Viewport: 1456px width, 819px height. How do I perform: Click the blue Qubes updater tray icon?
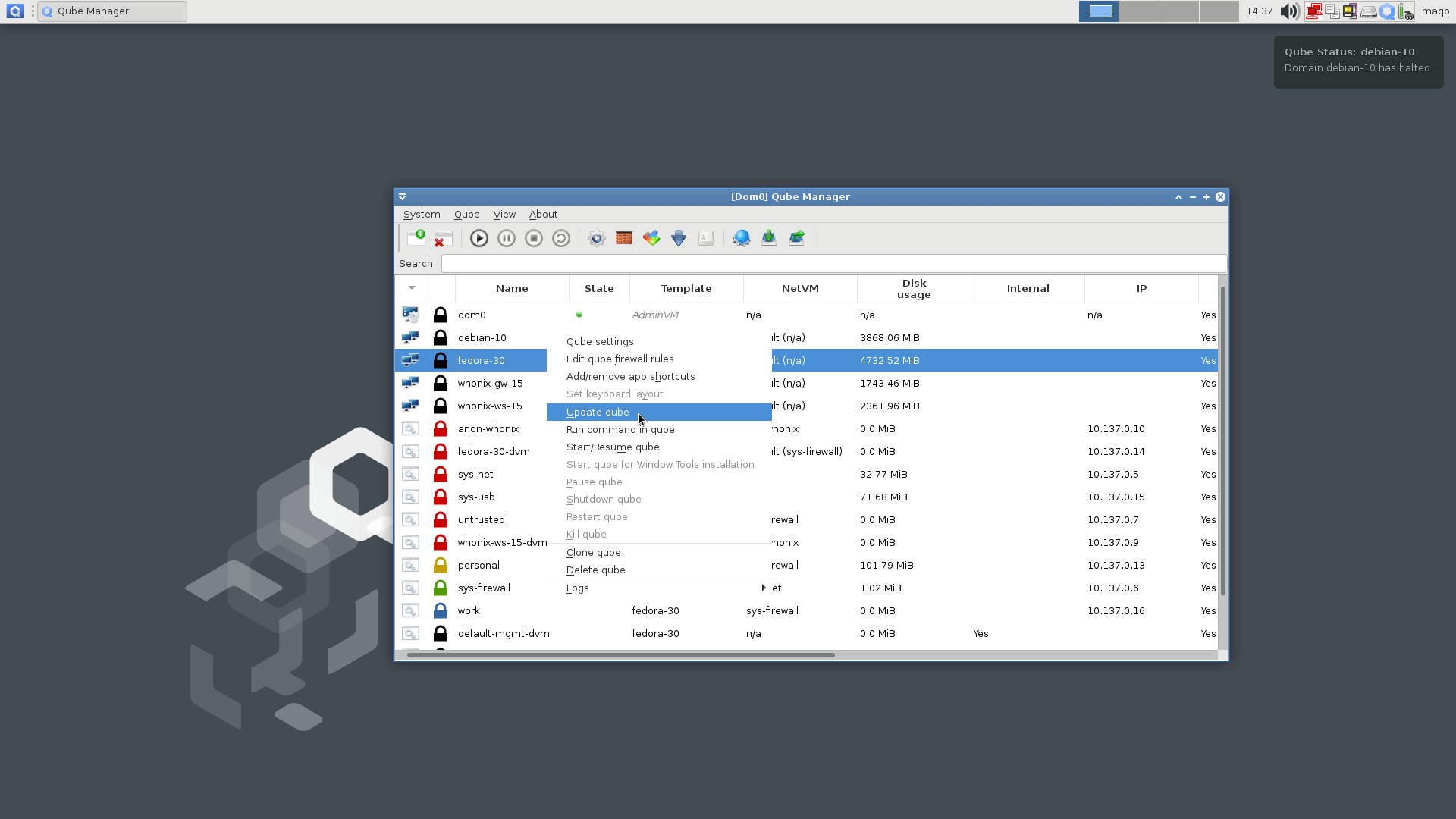1387,11
